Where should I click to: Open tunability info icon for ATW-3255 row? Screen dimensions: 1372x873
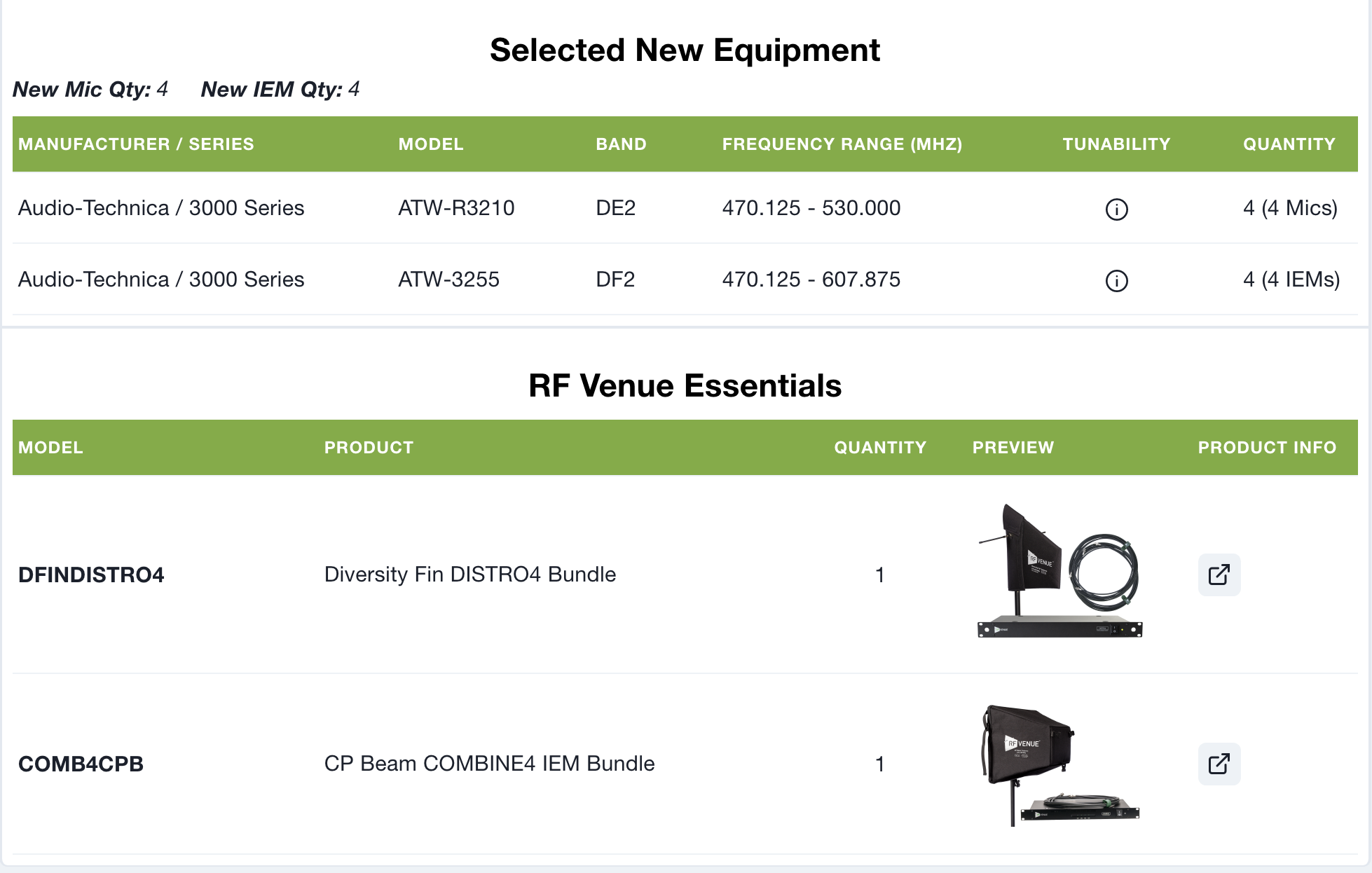point(1116,280)
